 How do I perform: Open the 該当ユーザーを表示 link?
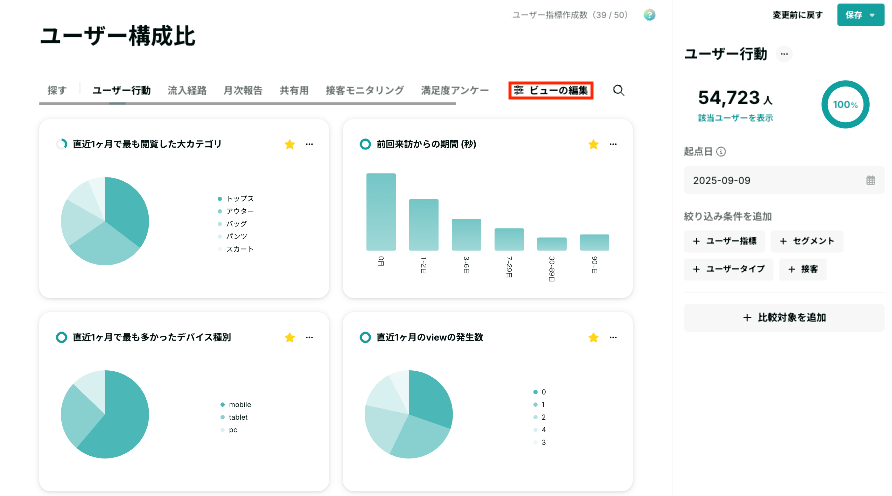[x=735, y=118]
